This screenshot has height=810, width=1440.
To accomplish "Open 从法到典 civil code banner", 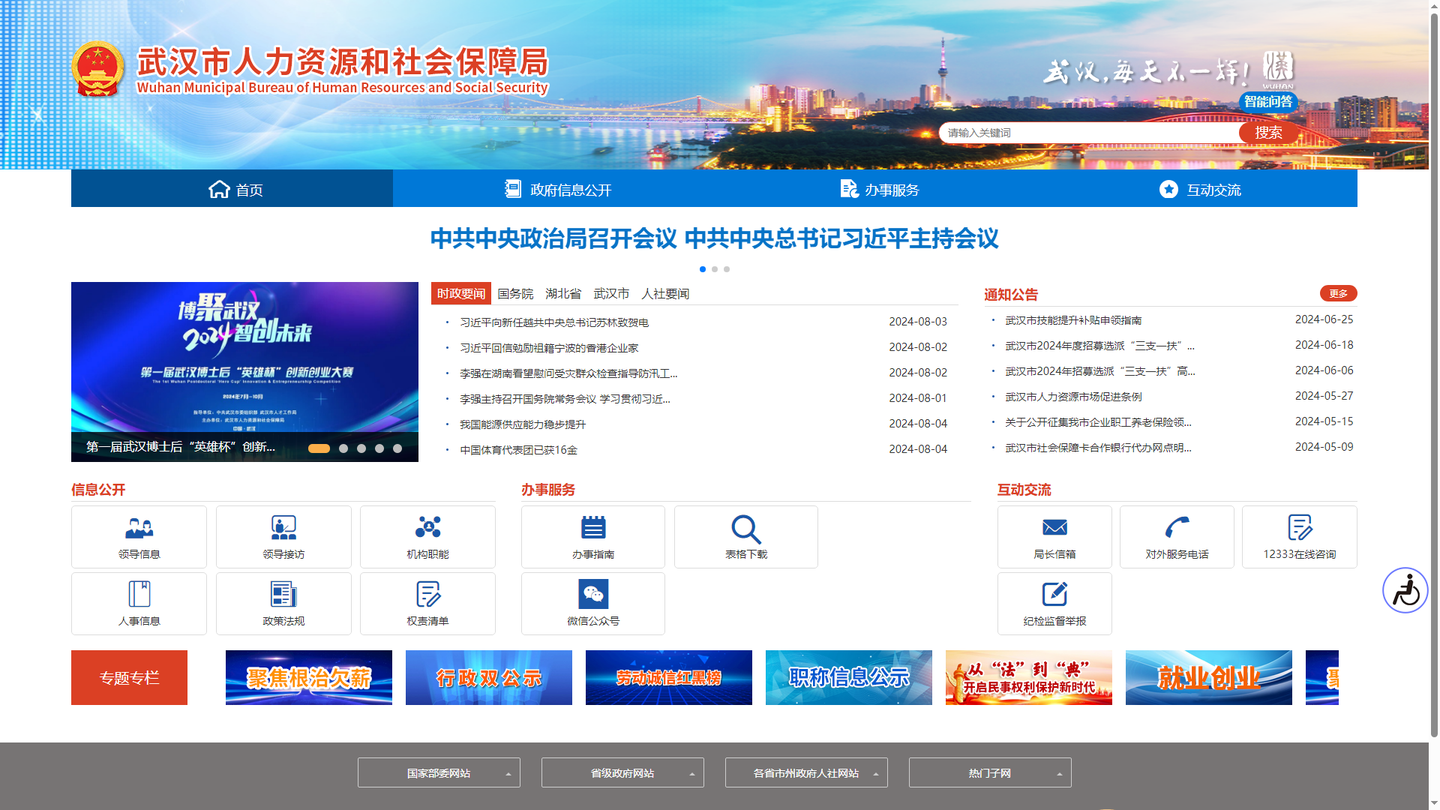I will coord(1029,677).
